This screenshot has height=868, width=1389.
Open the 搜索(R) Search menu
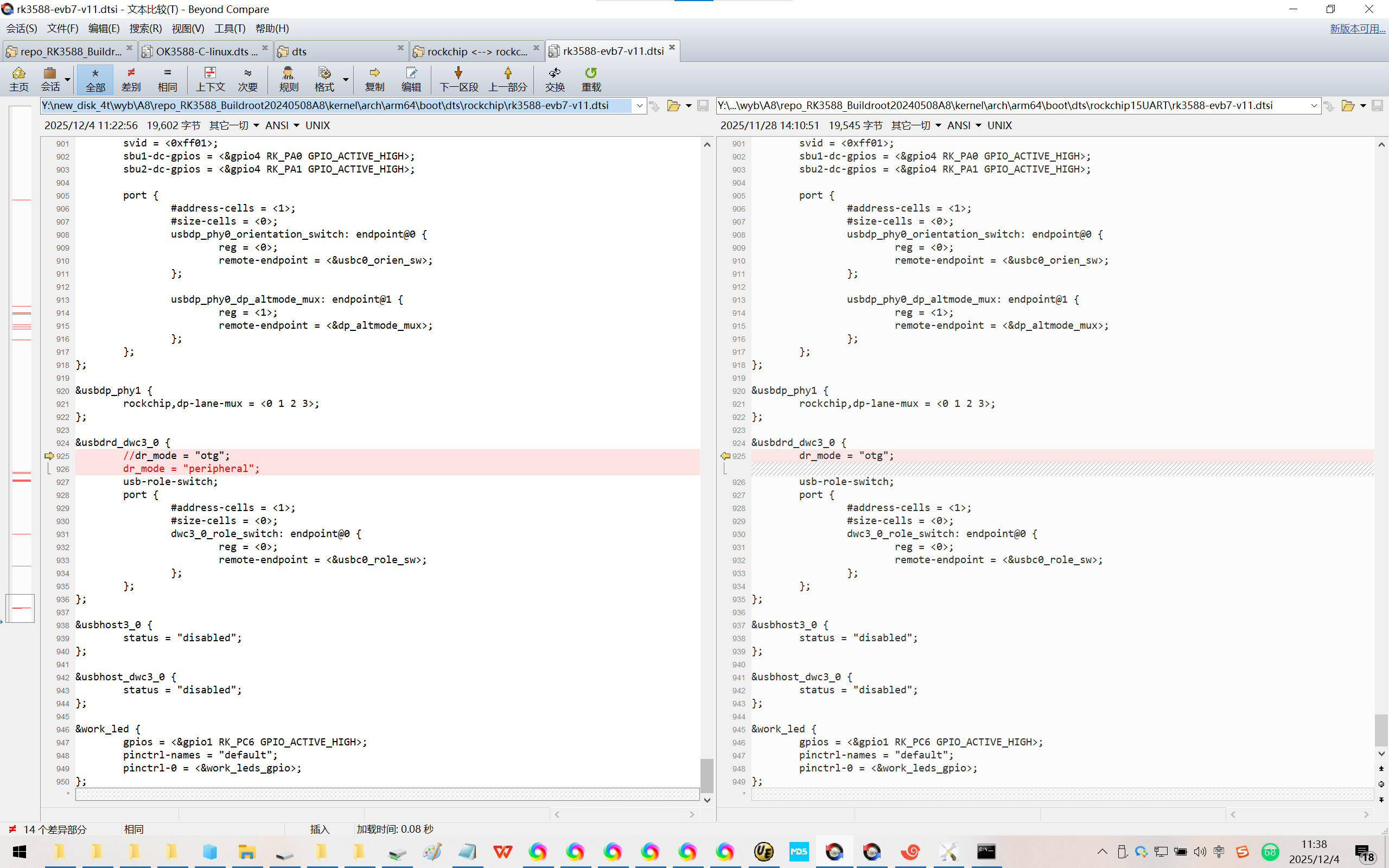(145, 28)
